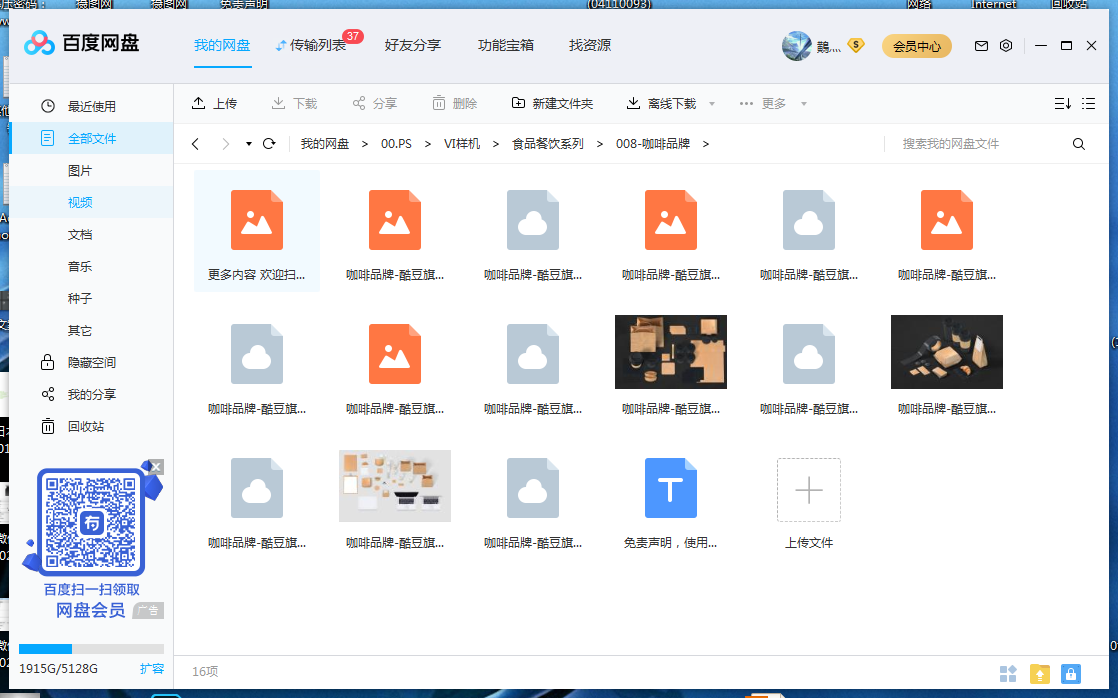
Task: Switch to list view icon
Action: 1088,103
